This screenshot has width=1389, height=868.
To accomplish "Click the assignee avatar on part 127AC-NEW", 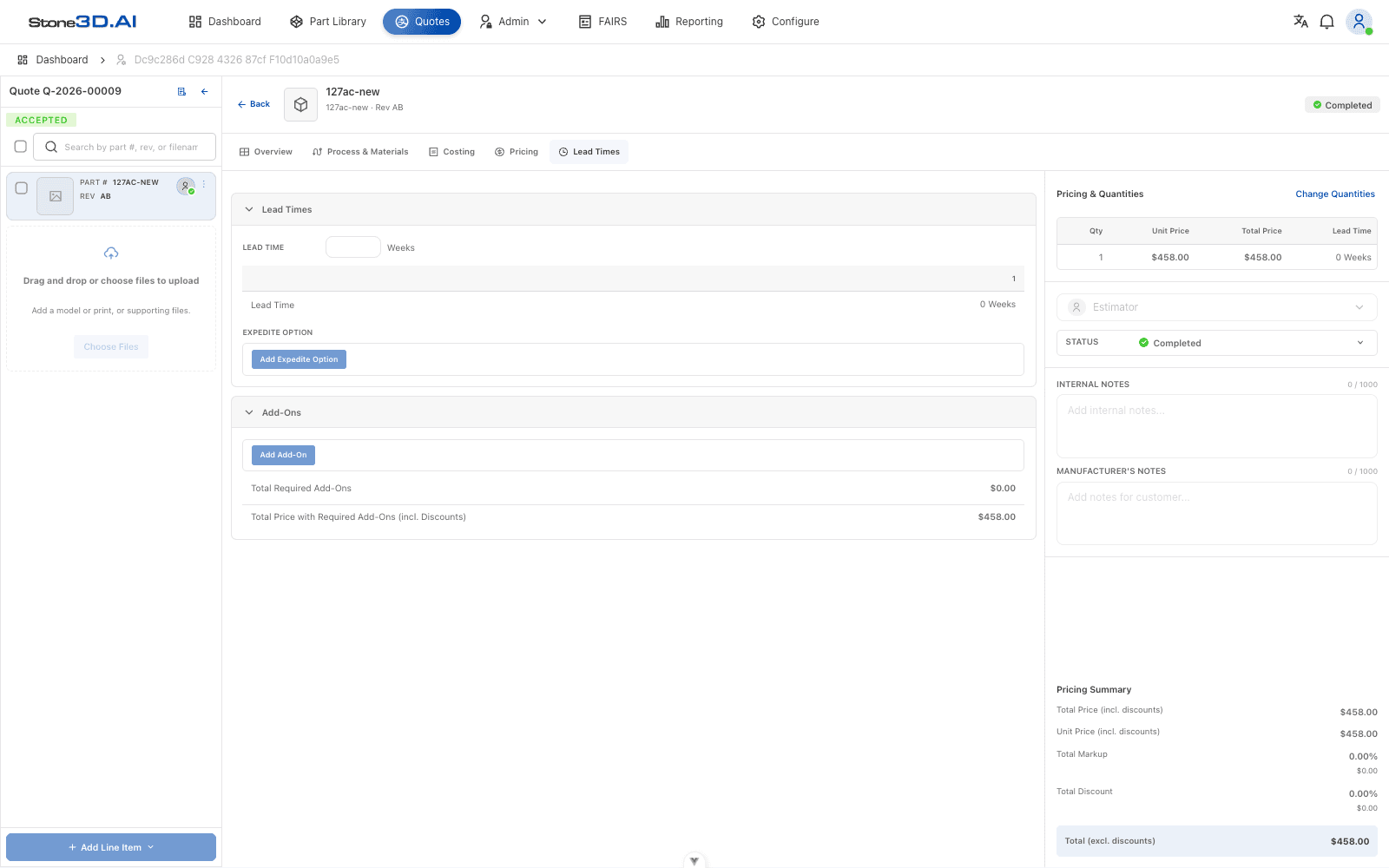I will pos(185,186).
